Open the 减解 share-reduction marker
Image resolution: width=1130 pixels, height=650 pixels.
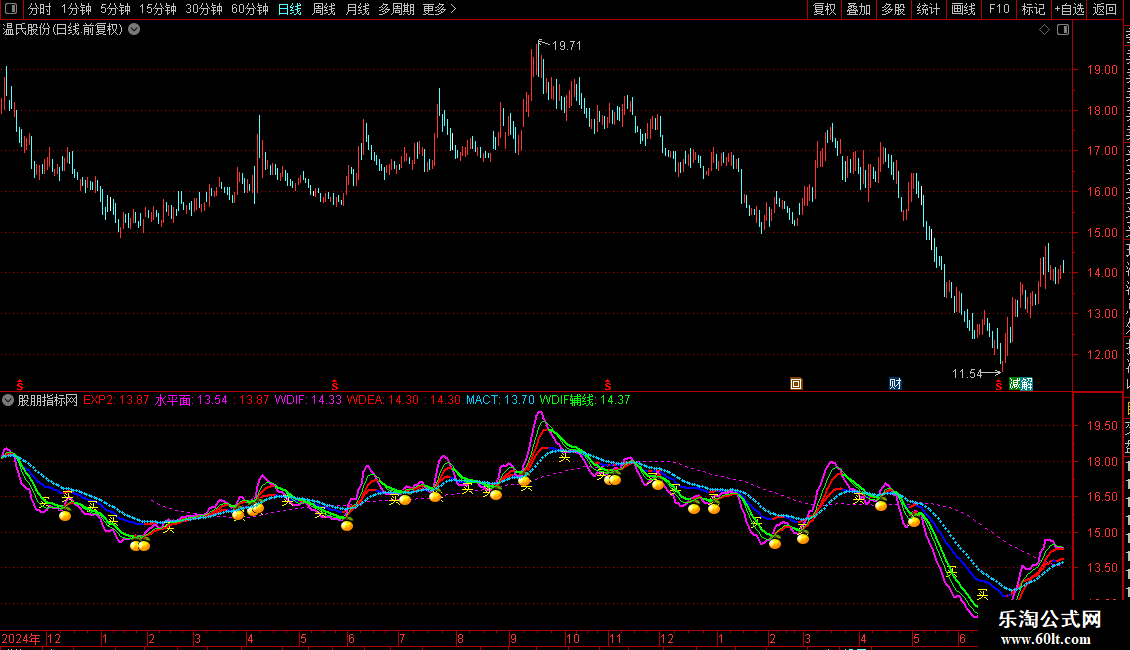coord(1021,384)
